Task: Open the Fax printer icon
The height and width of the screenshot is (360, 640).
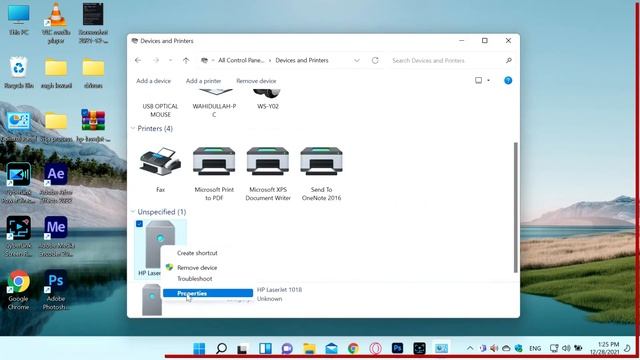Action: (x=160, y=169)
